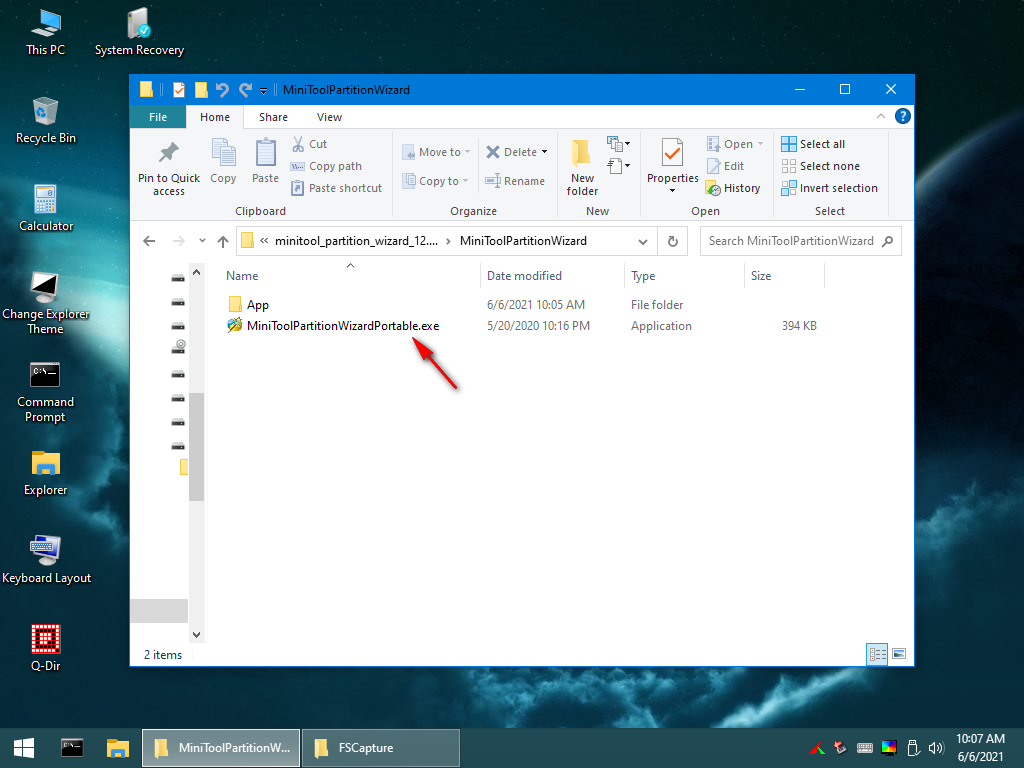This screenshot has width=1024, height=768.
Task: Go up one folder level
Action: click(x=223, y=241)
